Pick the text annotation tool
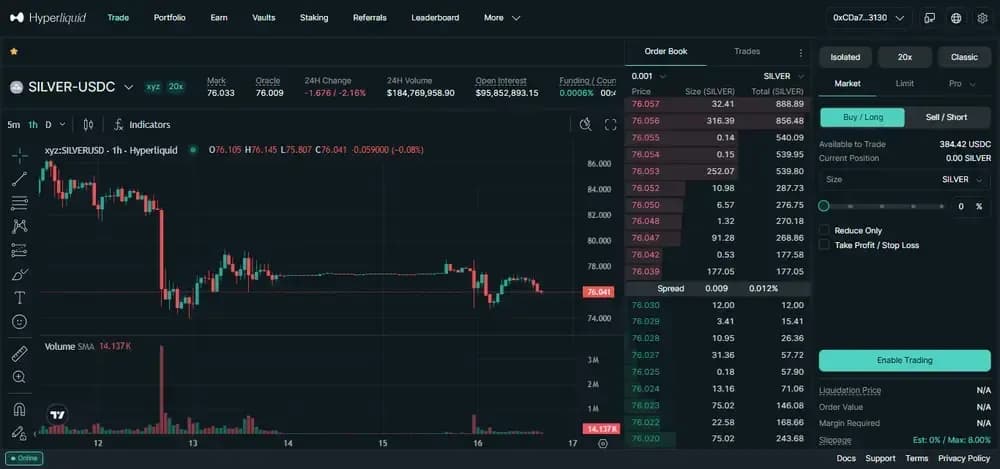This screenshot has width=1000, height=469. [x=19, y=298]
